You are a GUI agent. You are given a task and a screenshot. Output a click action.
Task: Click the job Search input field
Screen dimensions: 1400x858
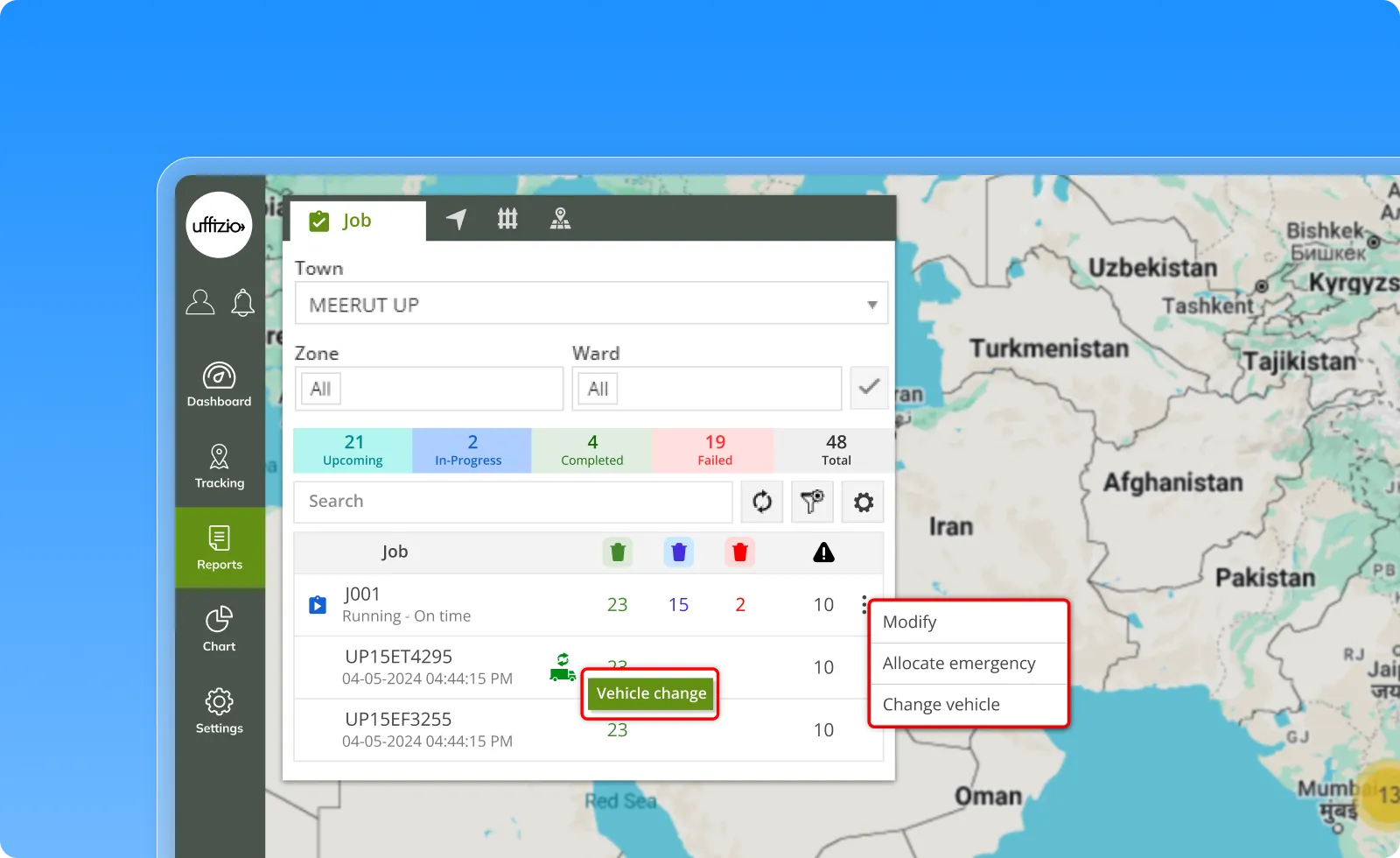pos(513,502)
